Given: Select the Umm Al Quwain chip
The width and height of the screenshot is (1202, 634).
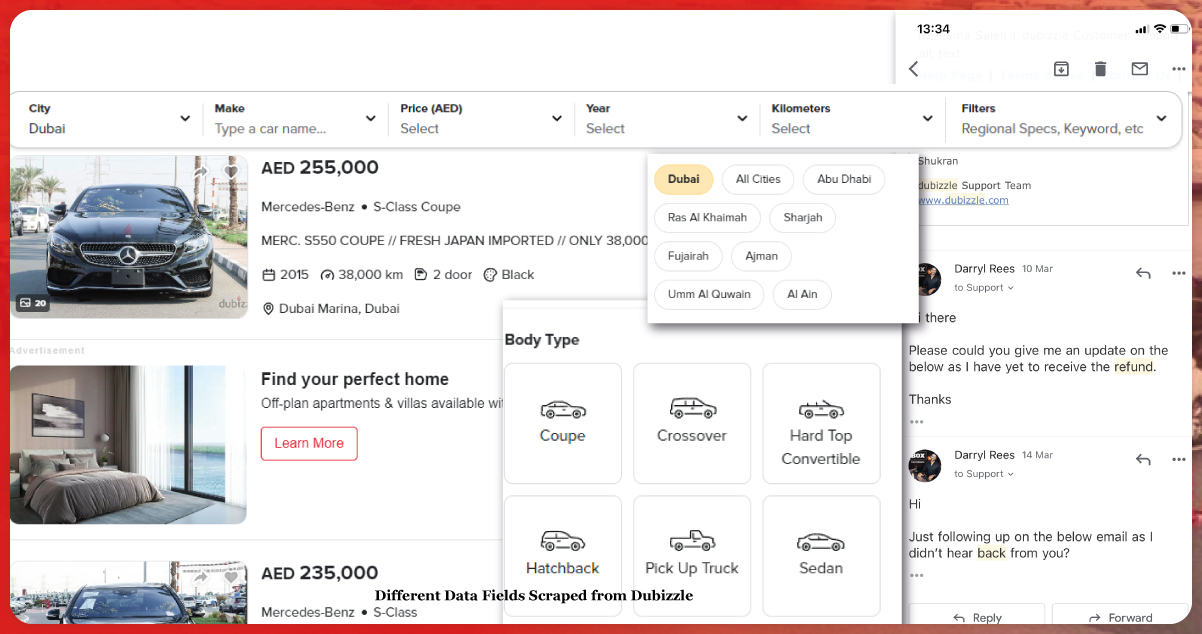Looking at the screenshot, I should pos(709,294).
